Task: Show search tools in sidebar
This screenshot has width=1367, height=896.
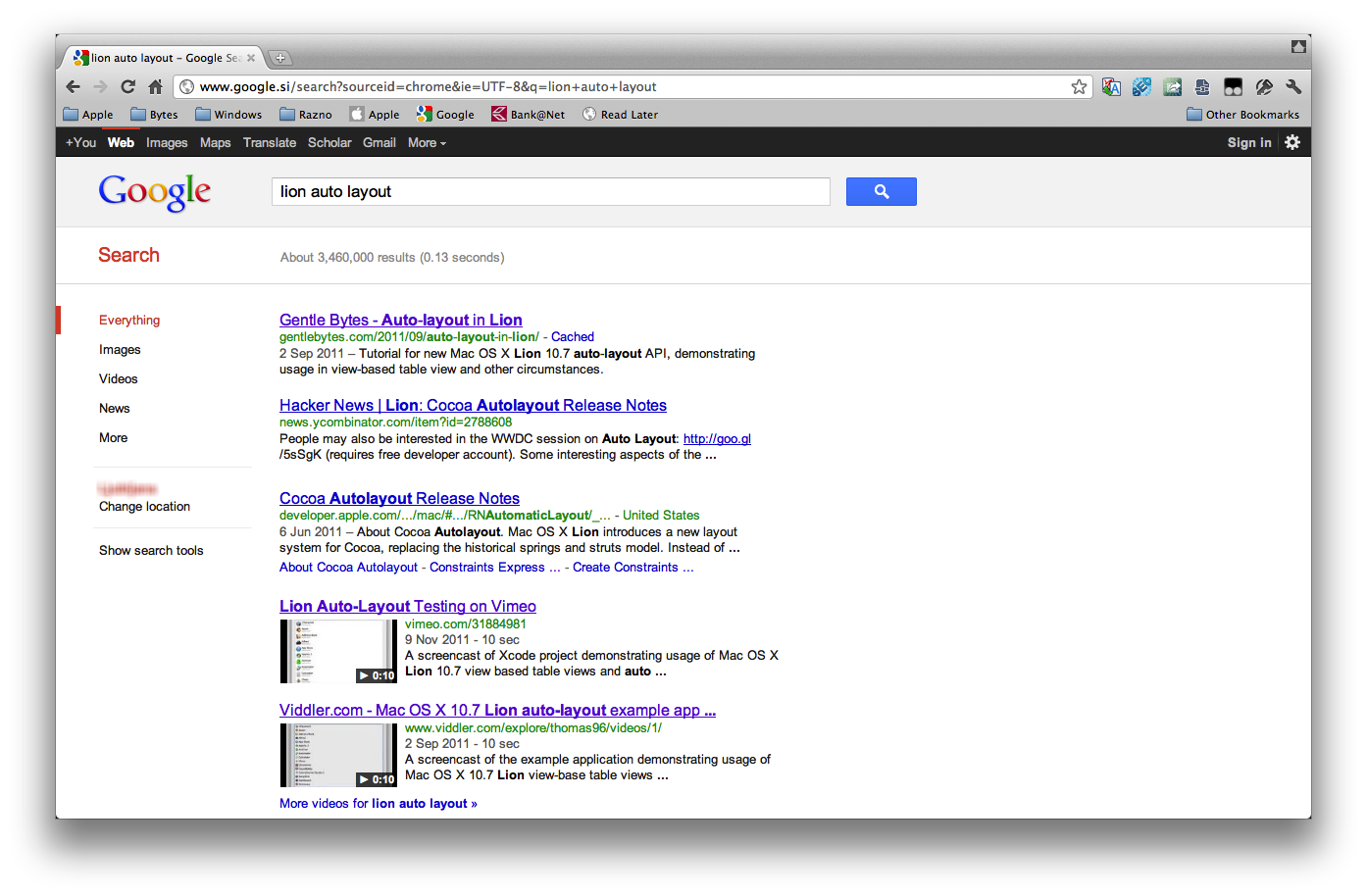Action: point(151,551)
